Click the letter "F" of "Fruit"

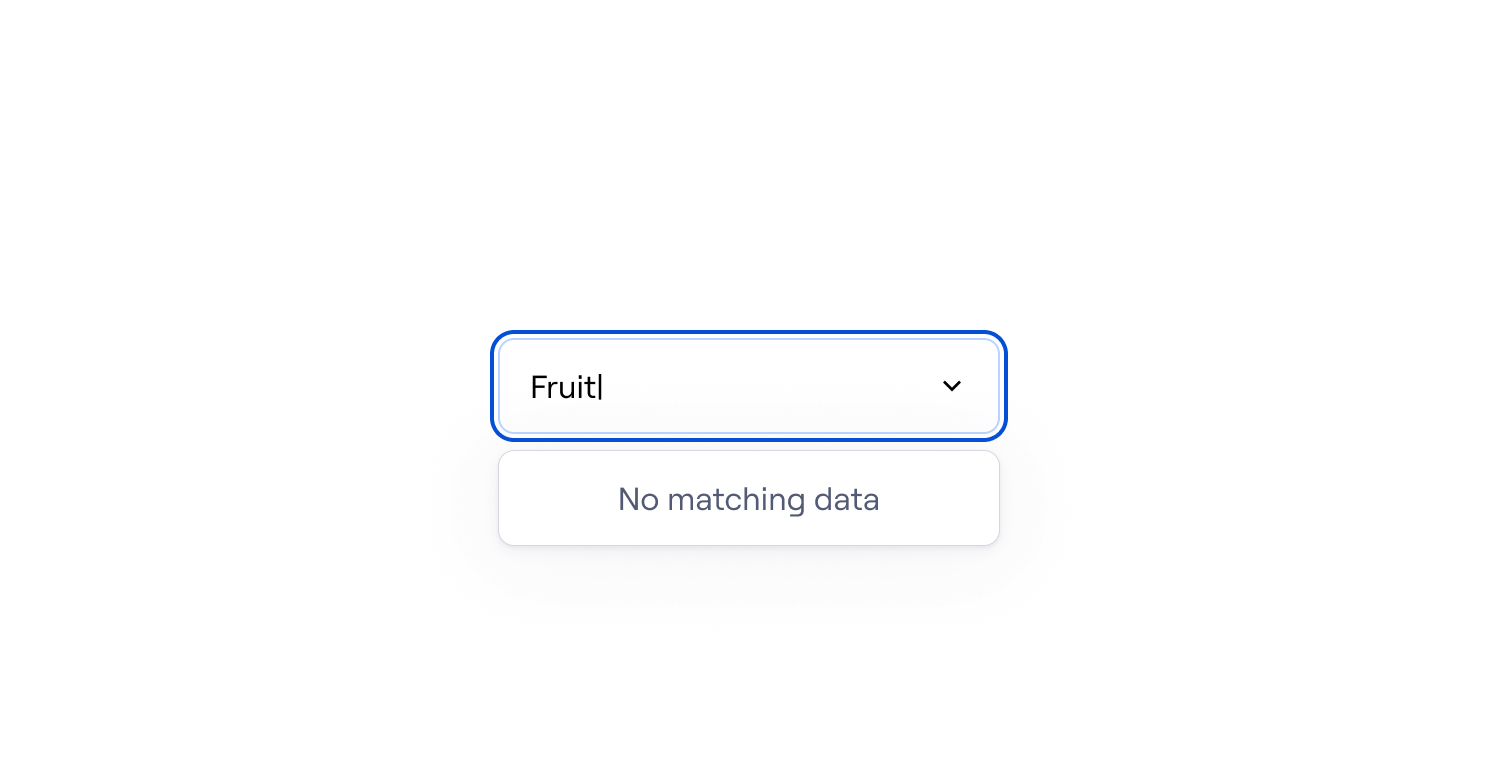click(x=538, y=387)
